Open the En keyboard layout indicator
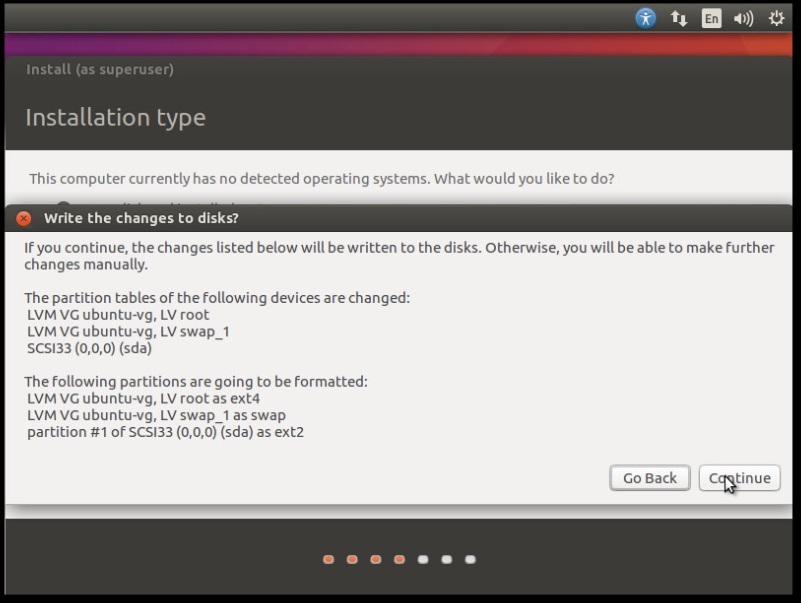801x603 pixels. 712,19
